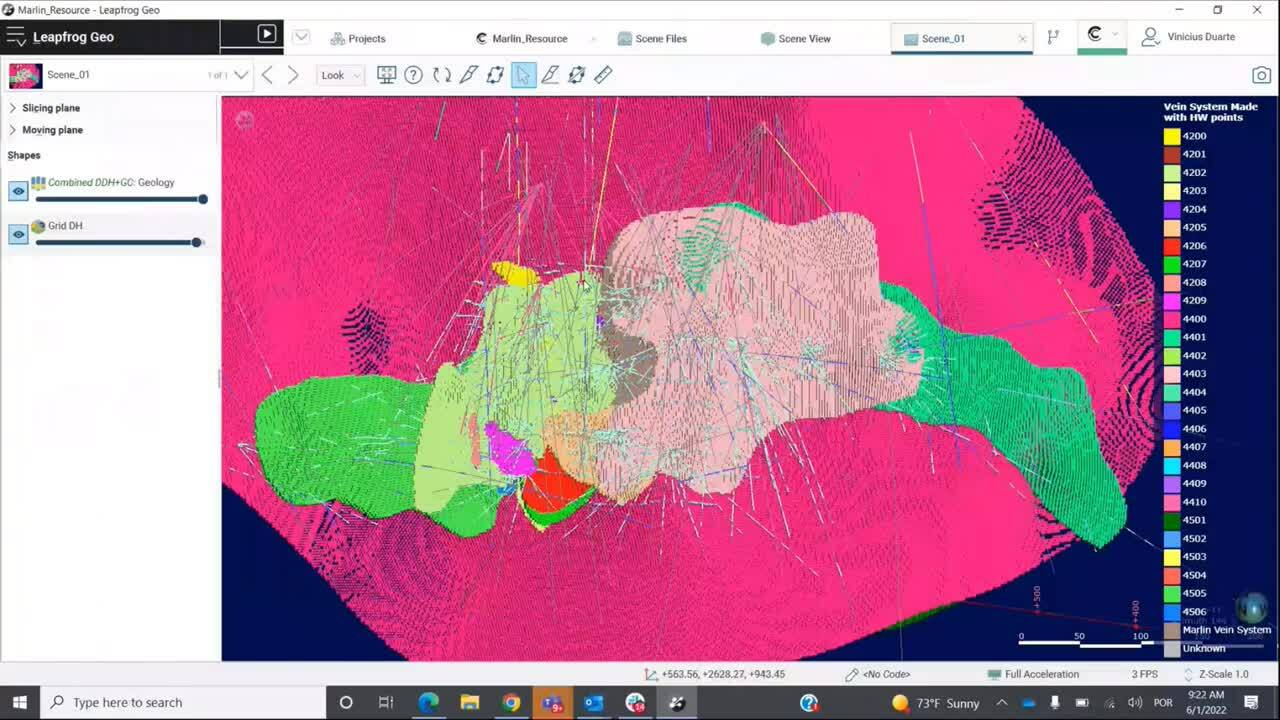Click the <No Code> status entry
This screenshot has width=1280, height=720.
[877, 674]
